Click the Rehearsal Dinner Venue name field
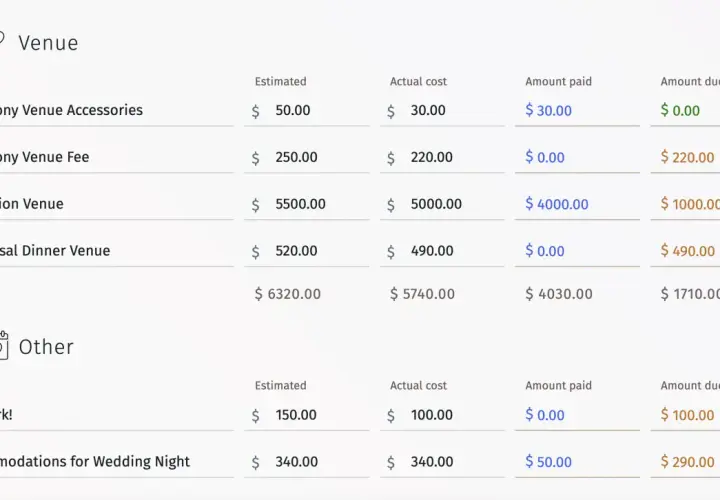 117,251
